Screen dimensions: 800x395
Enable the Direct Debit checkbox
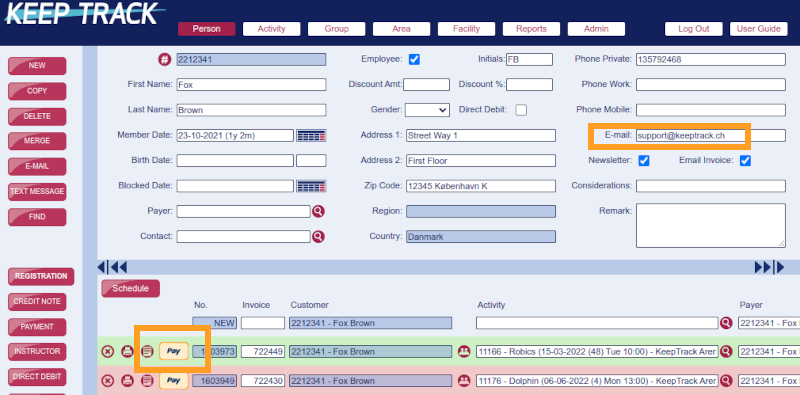(521, 110)
